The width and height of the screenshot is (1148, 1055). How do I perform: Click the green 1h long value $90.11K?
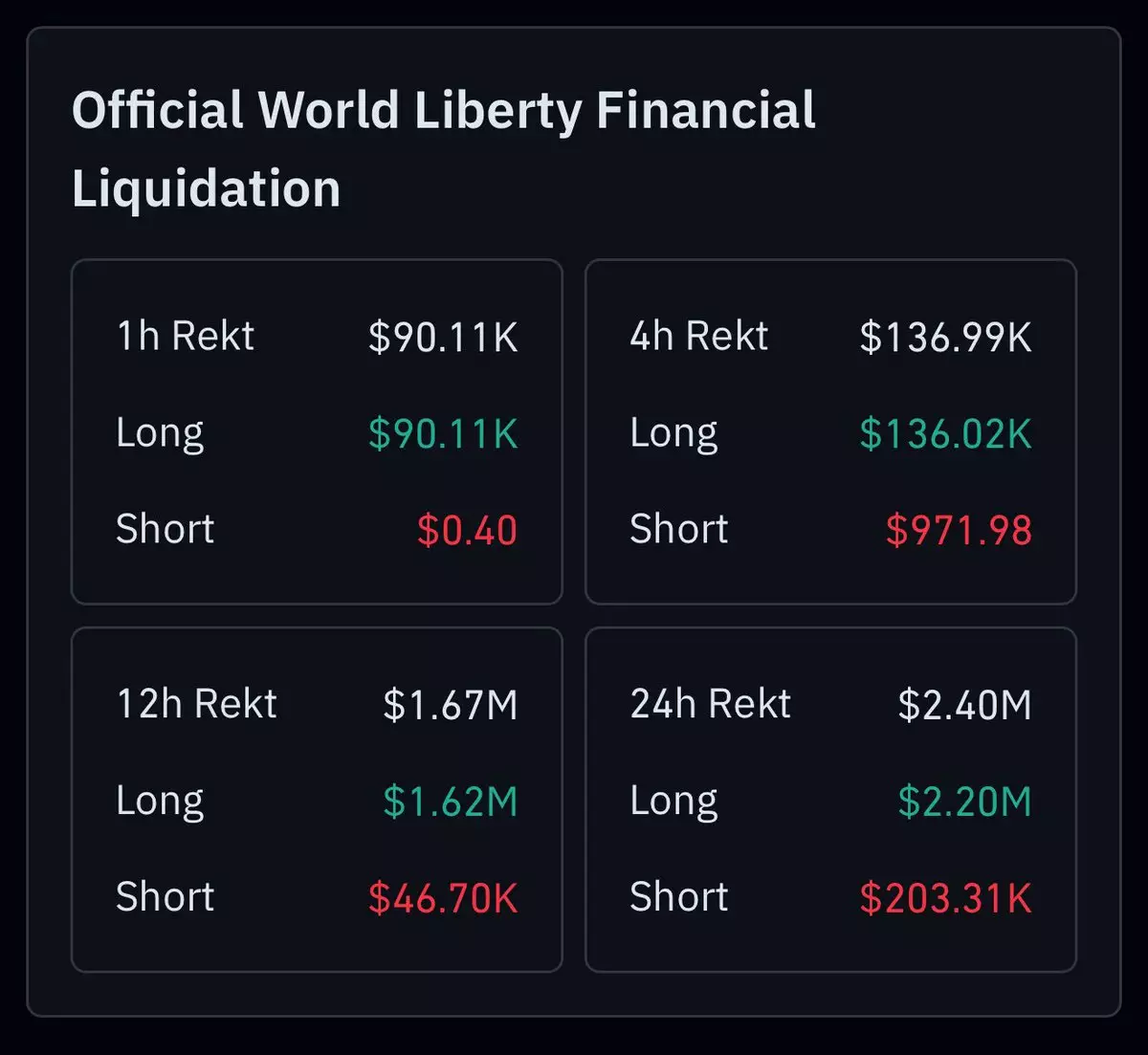443,434
